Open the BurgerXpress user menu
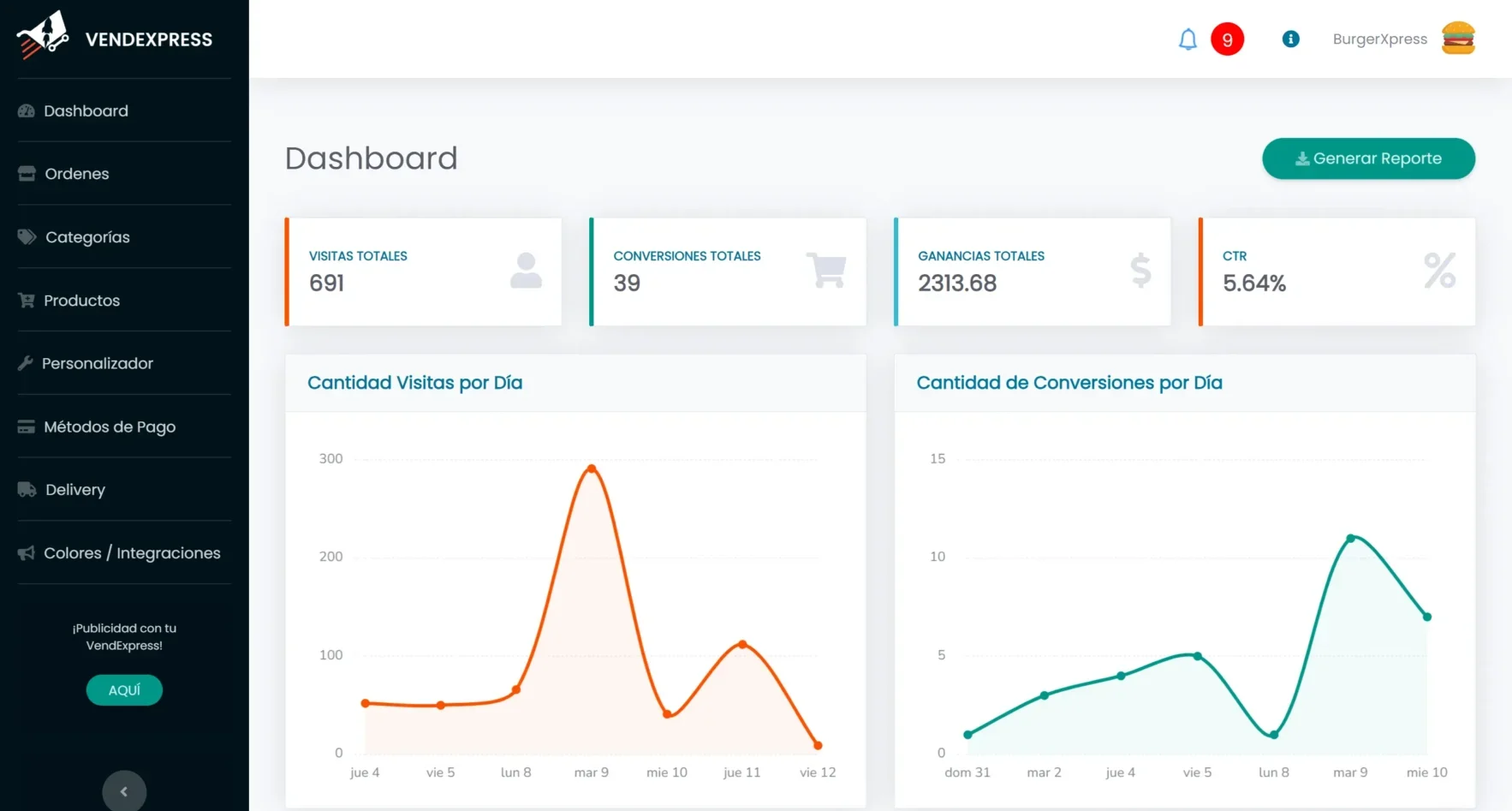This screenshot has height=811, width=1512. pyautogui.click(x=1379, y=39)
